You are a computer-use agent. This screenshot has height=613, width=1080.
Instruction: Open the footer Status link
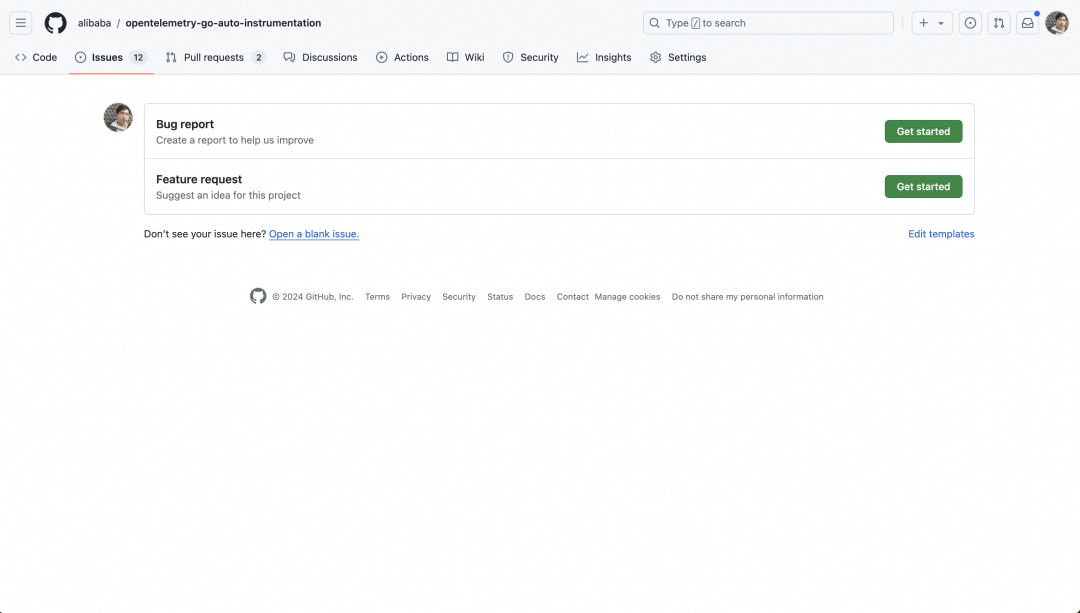point(500,297)
